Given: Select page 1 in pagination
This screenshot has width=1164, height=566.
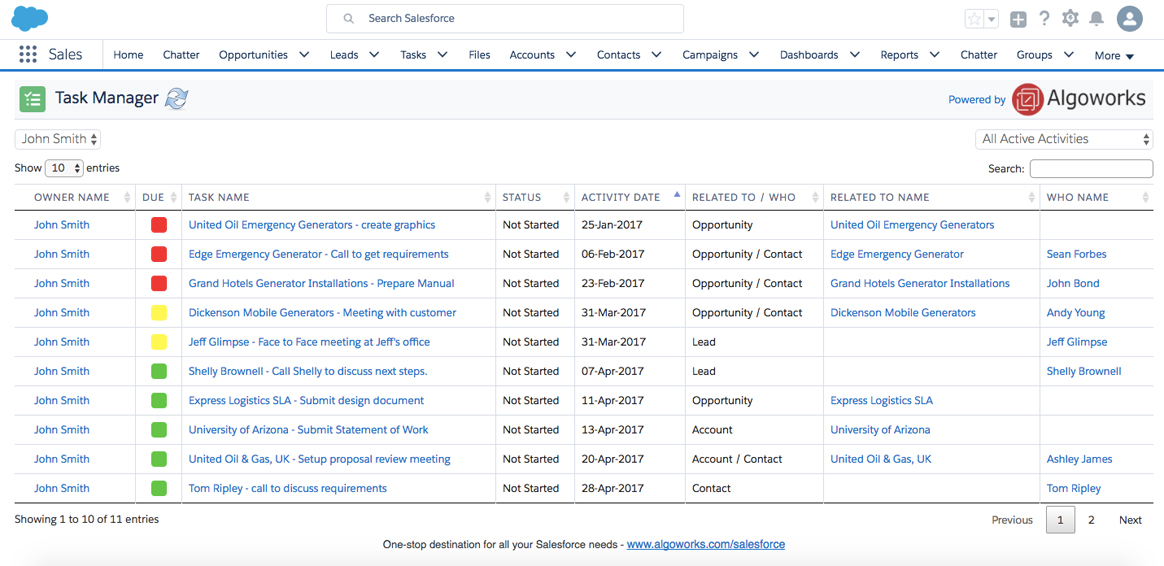Looking at the screenshot, I should coord(1060,520).
